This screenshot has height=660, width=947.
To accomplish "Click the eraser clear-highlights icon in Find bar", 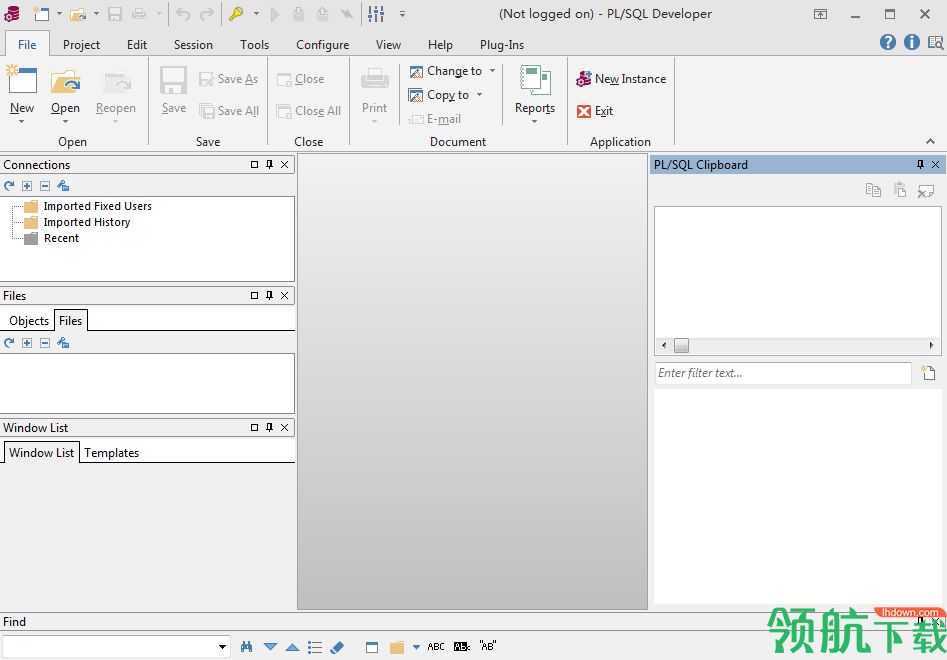I will click(337, 647).
